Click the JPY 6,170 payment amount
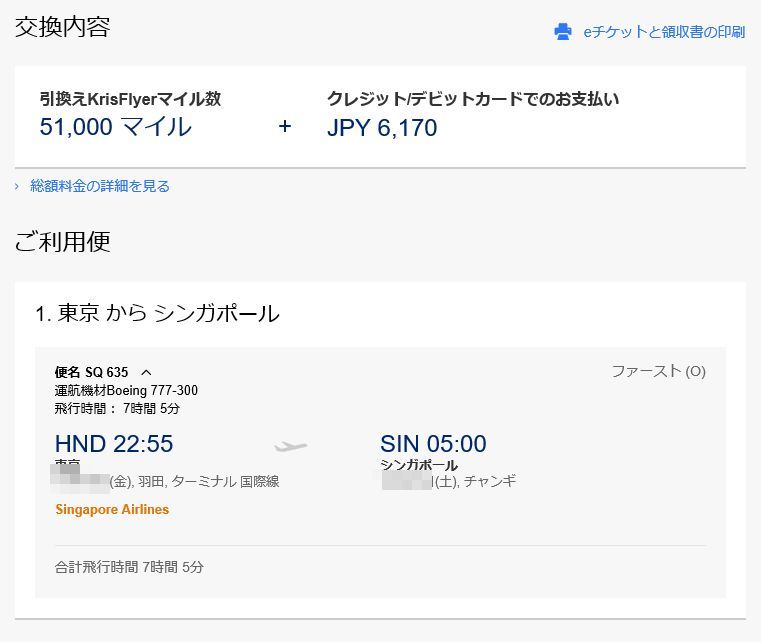 (x=382, y=128)
